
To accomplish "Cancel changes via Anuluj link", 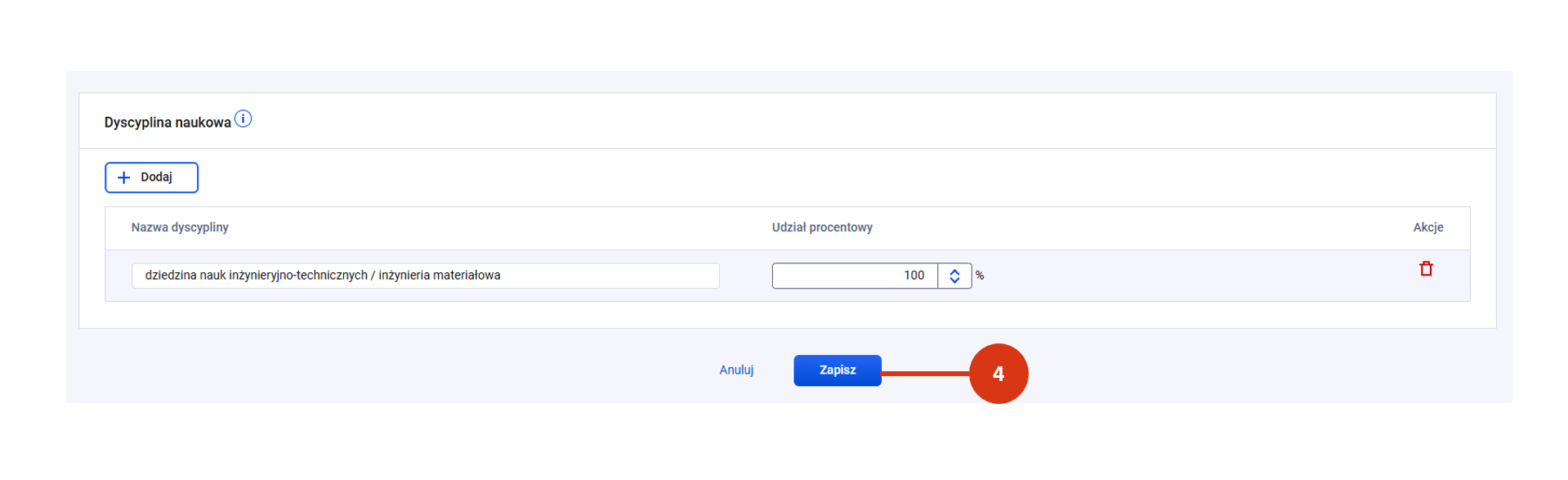I will [x=736, y=370].
